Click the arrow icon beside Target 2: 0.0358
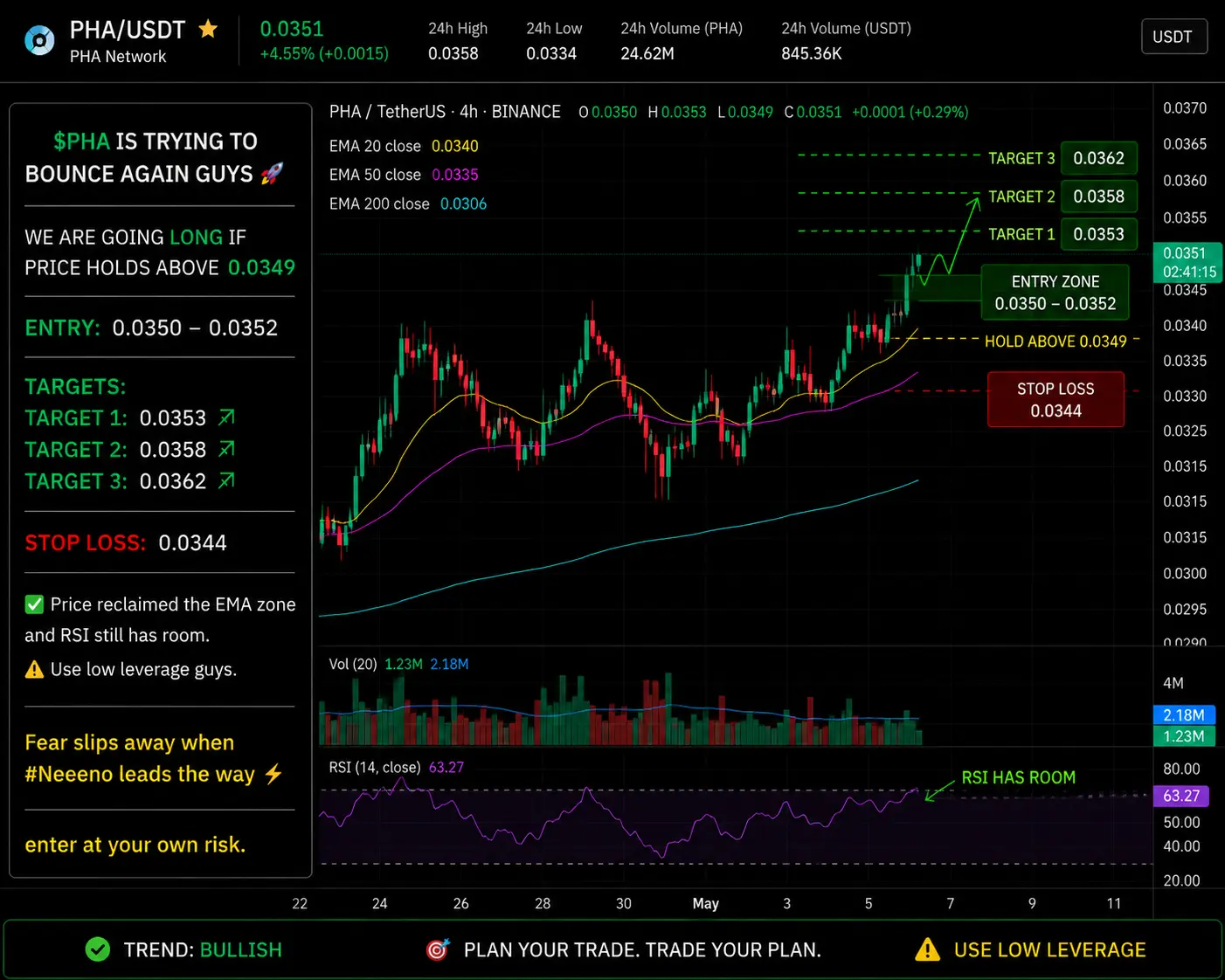This screenshot has width=1225, height=980. (x=226, y=449)
